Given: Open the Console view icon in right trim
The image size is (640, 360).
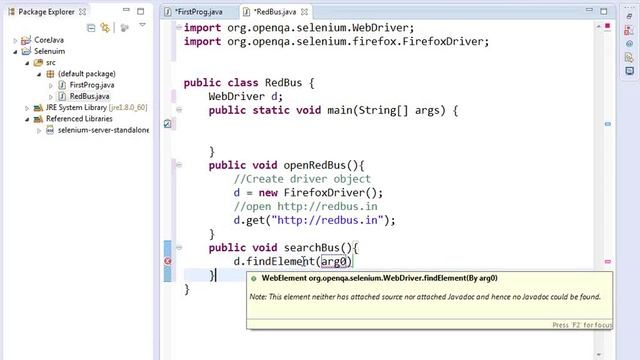Looking at the screenshot, I should click(629, 71).
